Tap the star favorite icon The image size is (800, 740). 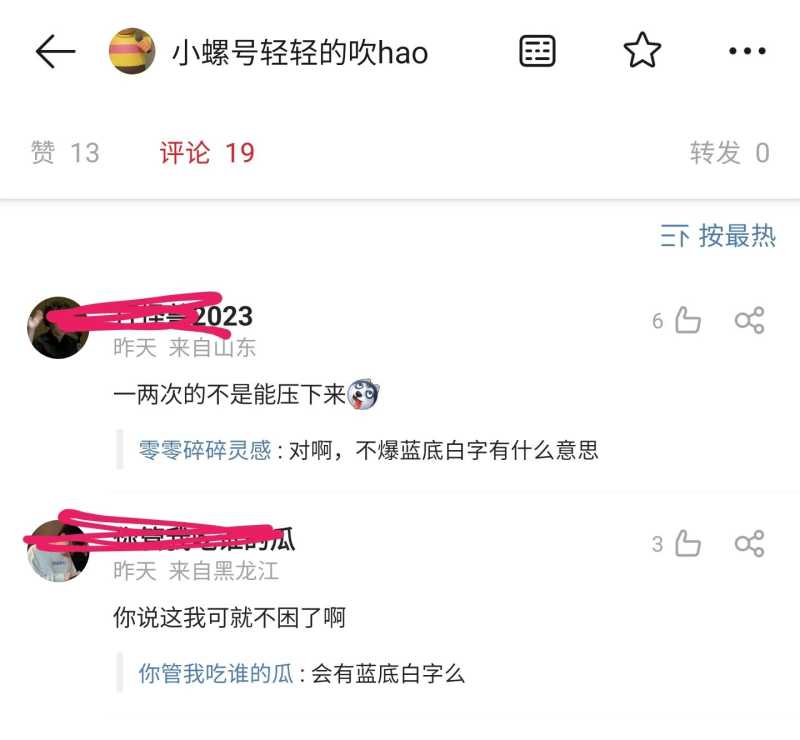tap(642, 51)
